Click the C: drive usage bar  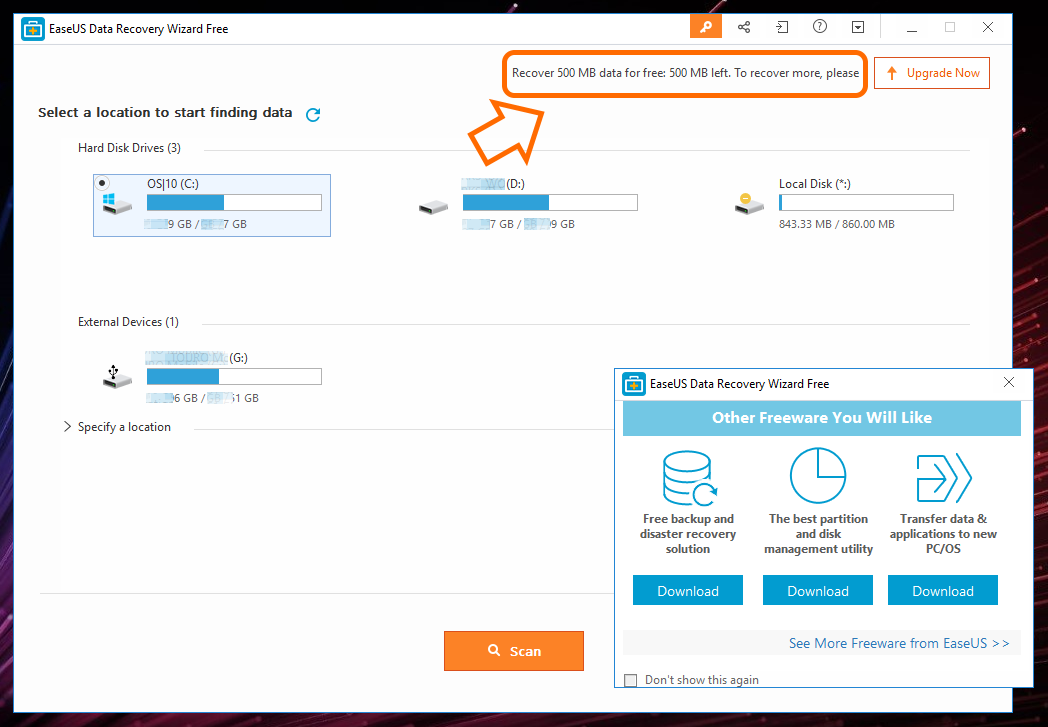click(234, 202)
